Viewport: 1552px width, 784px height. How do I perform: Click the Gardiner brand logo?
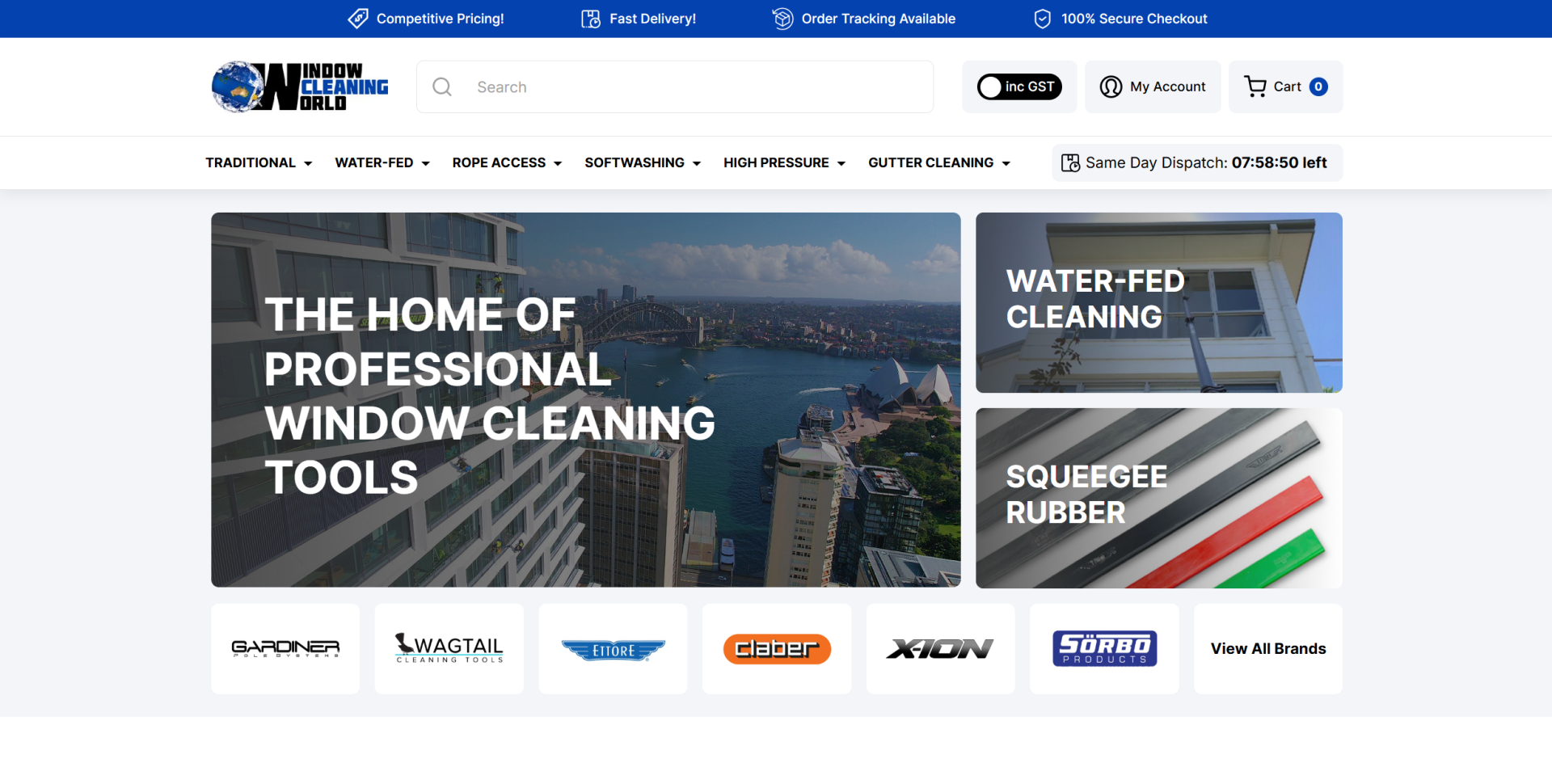[x=285, y=648]
